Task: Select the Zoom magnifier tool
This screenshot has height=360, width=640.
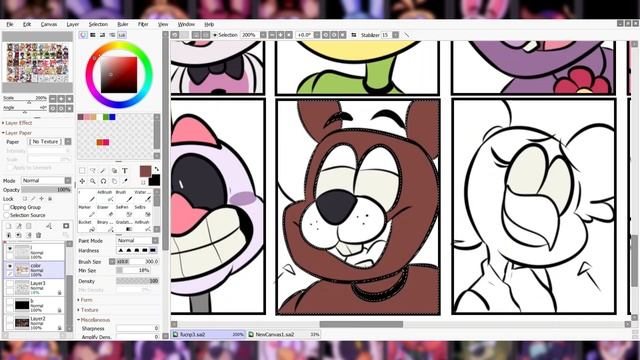Action: [x=93, y=181]
